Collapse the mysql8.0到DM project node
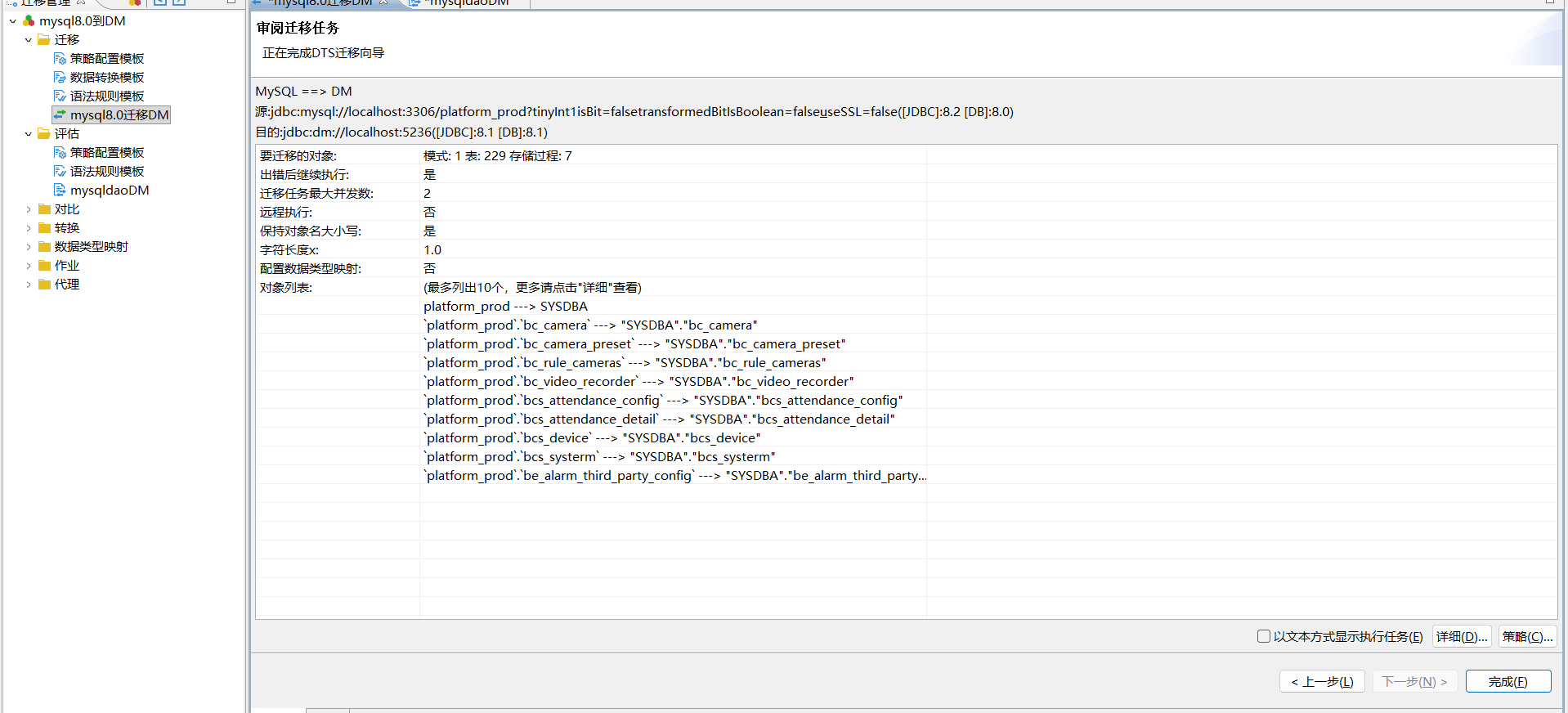 (13, 21)
